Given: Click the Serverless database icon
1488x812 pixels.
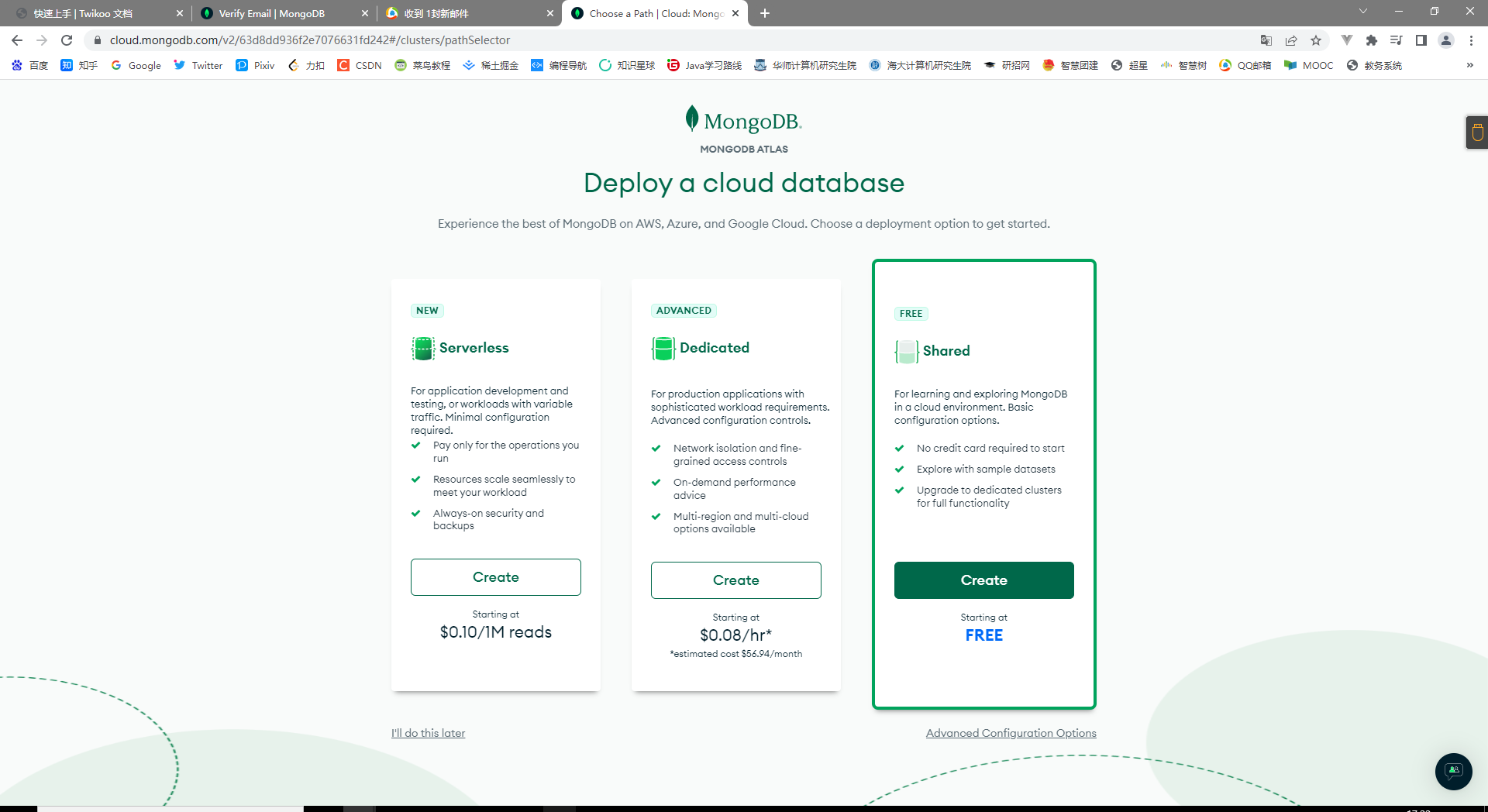Looking at the screenshot, I should (x=422, y=349).
